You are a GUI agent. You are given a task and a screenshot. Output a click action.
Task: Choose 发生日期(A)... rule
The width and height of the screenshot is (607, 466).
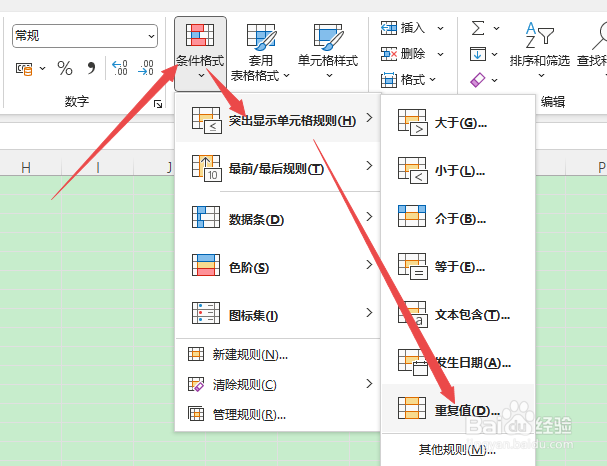click(x=458, y=361)
